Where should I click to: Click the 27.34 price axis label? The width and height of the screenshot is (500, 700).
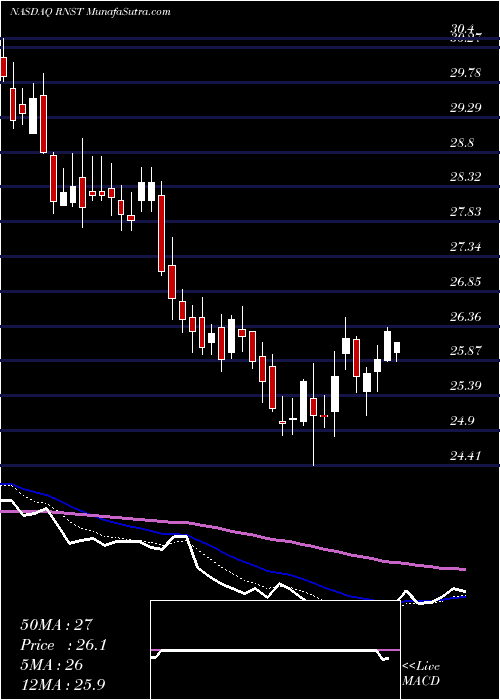(466, 246)
